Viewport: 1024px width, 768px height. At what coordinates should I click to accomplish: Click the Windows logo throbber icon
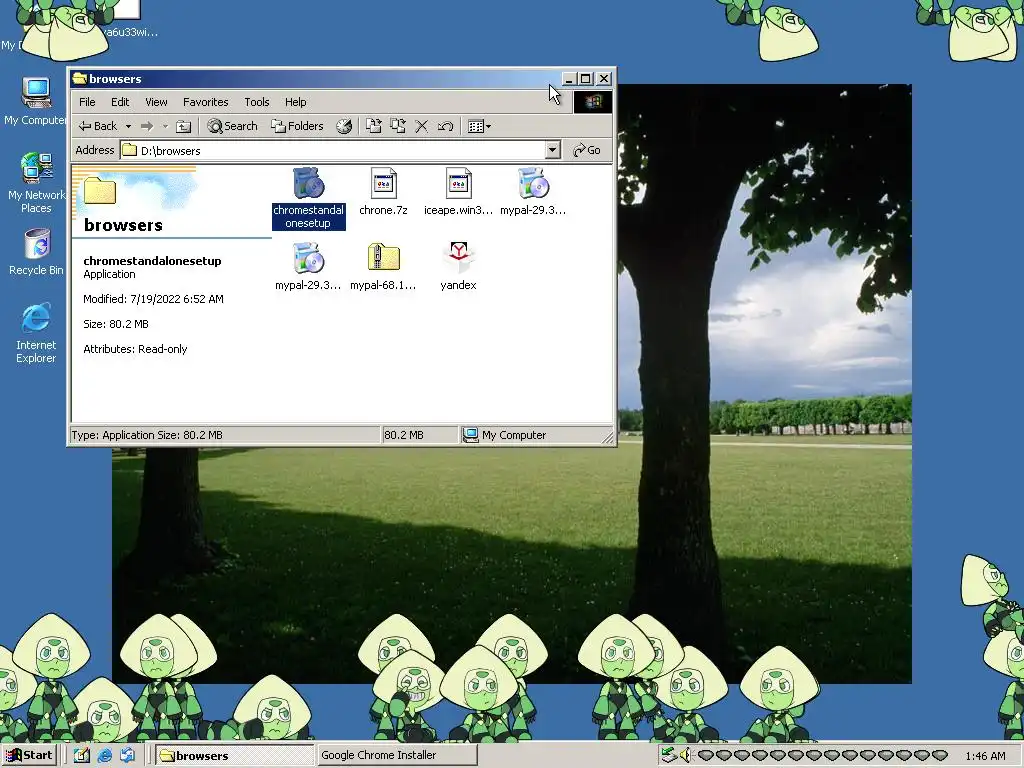point(593,102)
